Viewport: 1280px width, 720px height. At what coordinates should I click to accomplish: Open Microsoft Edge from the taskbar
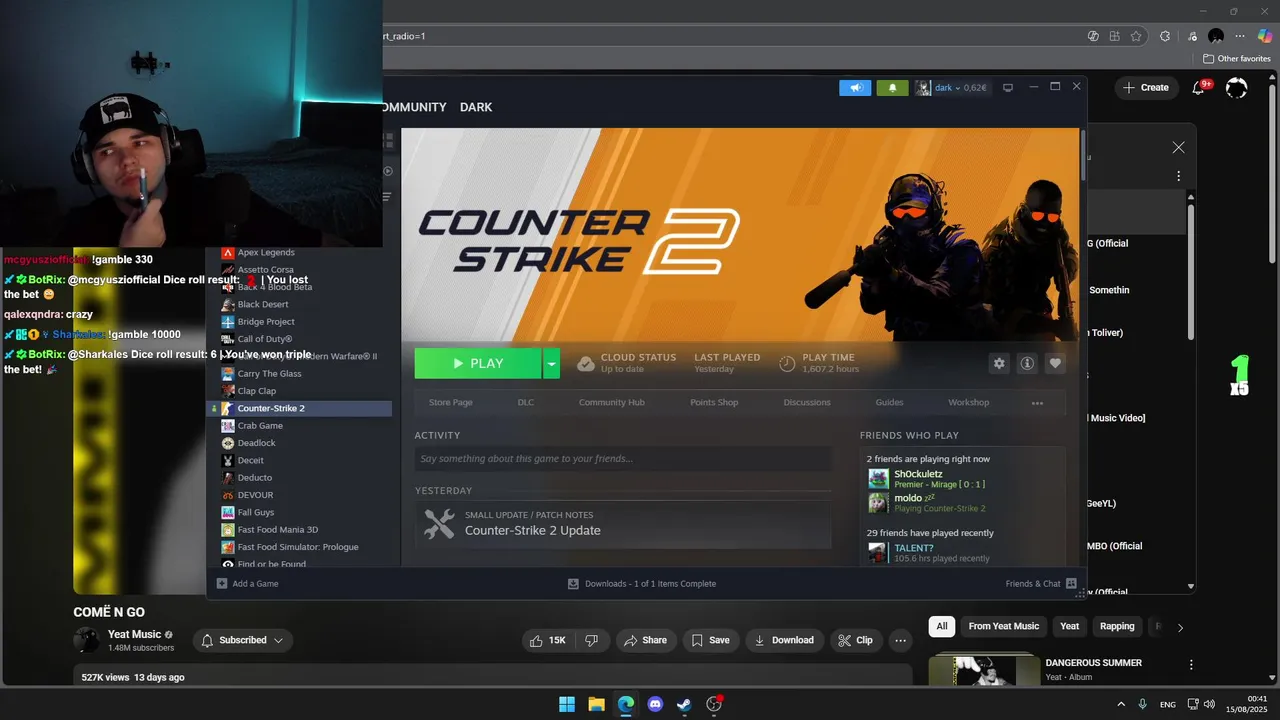pyautogui.click(x=626, y=704)
